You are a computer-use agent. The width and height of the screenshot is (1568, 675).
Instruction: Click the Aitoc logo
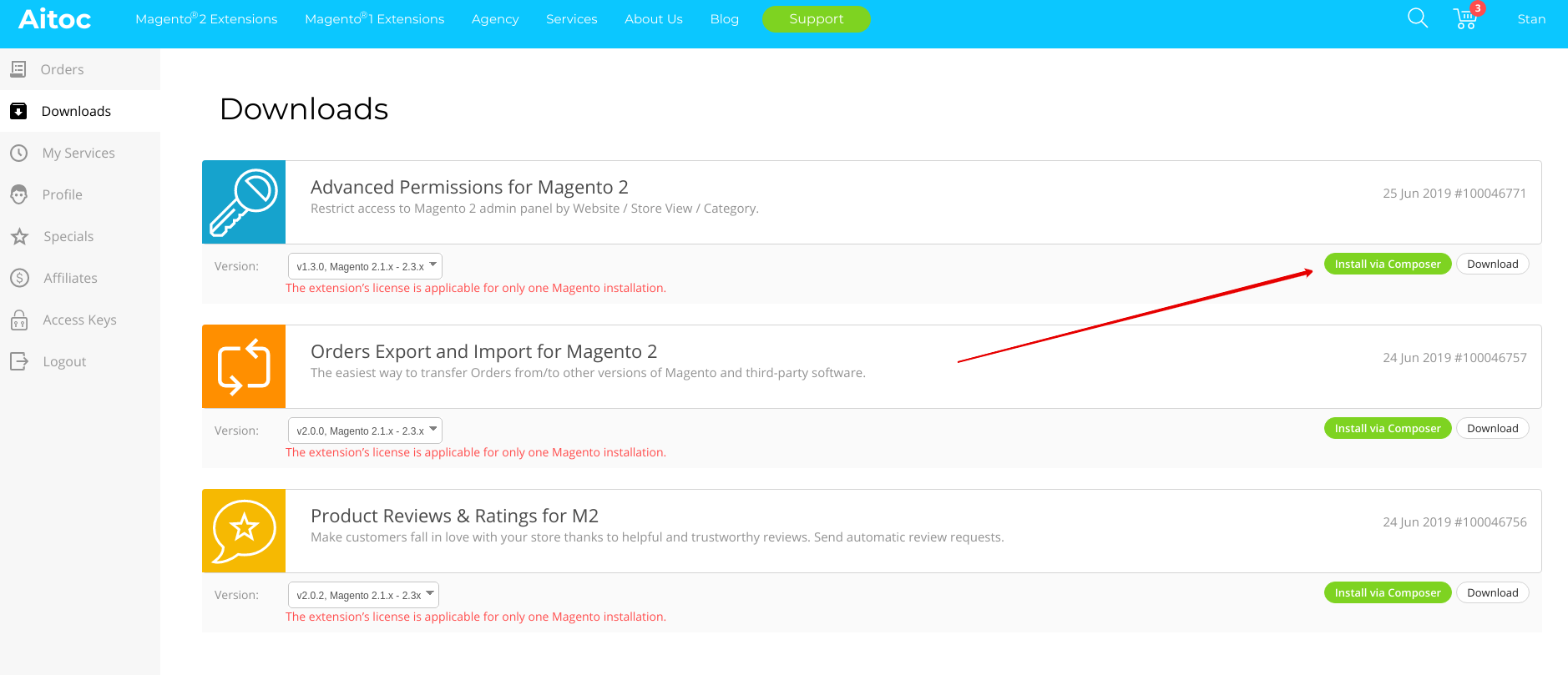point(54,18)
